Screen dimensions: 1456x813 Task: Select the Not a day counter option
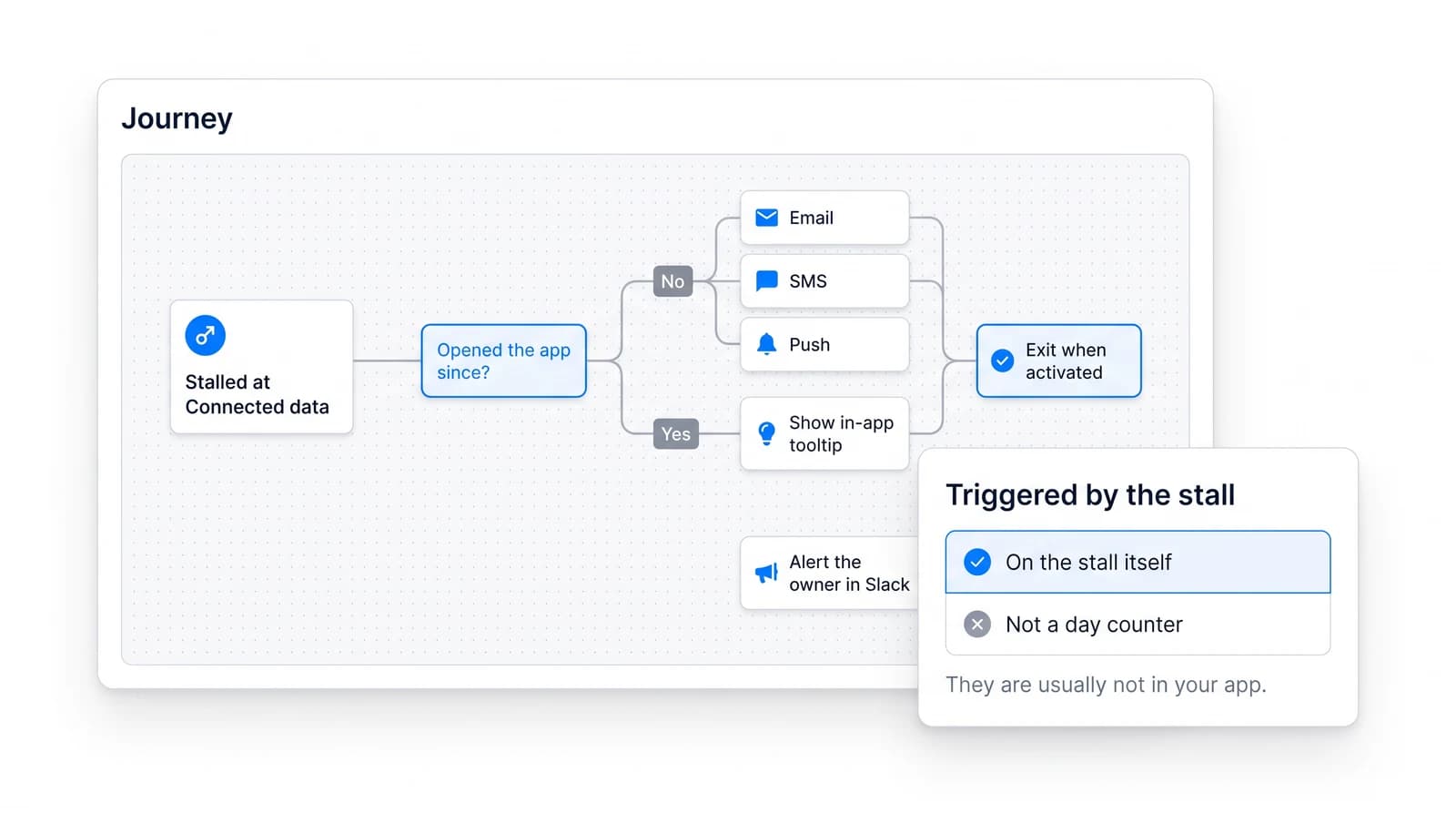click(x=1137, y=625)
